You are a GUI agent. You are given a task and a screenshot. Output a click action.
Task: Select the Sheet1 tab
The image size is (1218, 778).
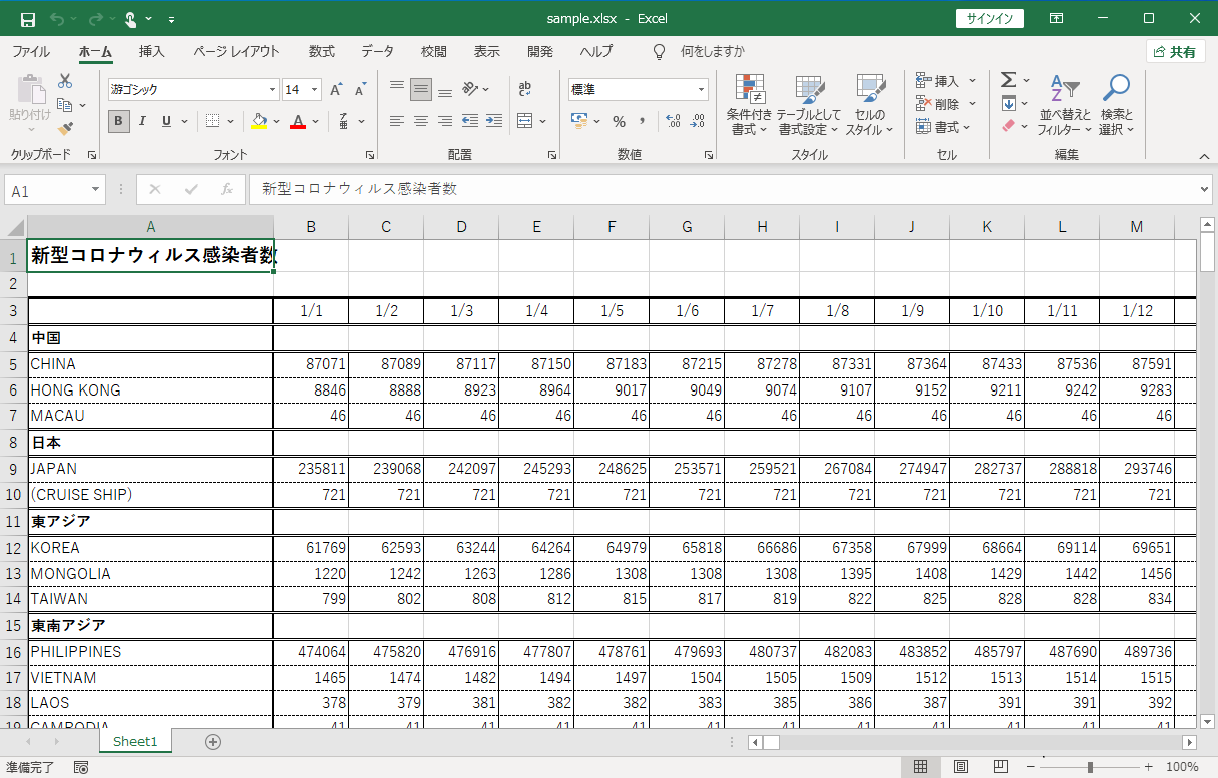[x=135, y=741]
